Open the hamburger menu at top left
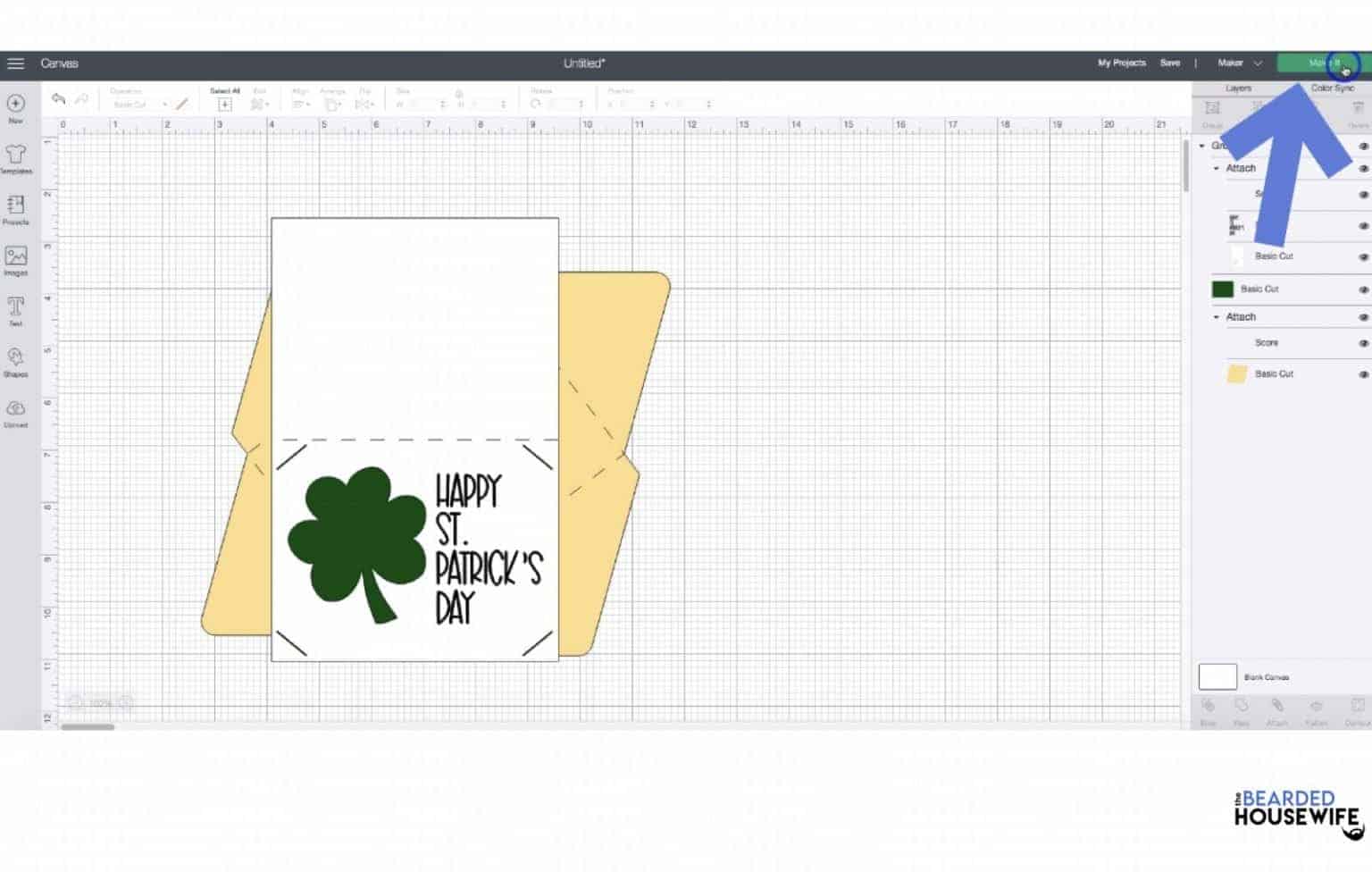The image size is (1372, 872). tap(15, 63)
